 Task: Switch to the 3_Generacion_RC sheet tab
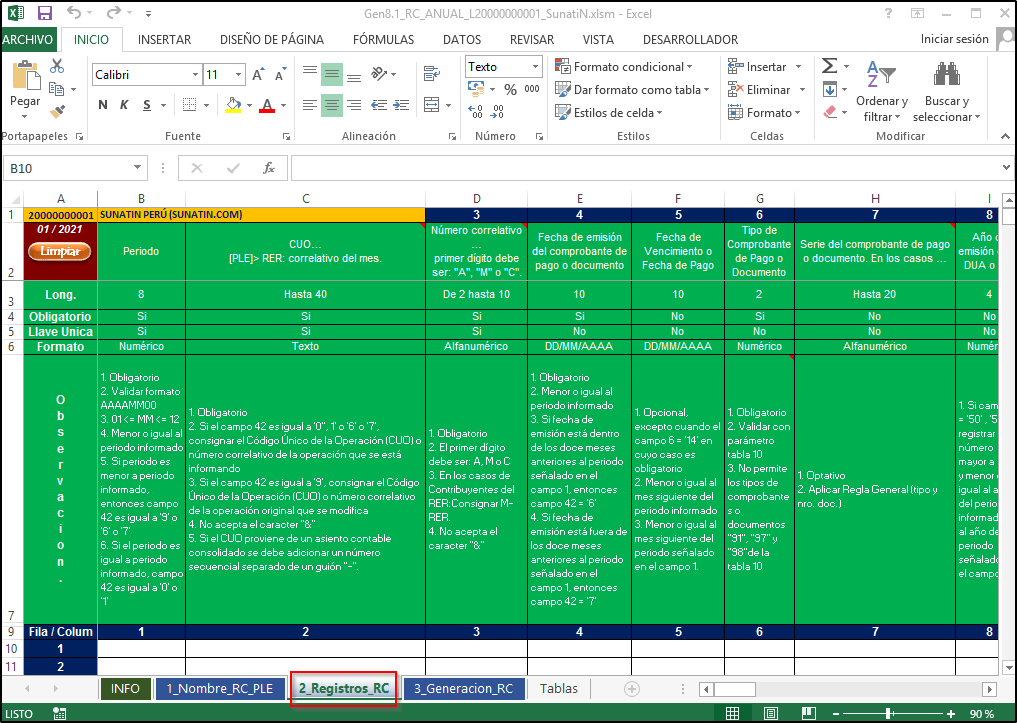pyautogui.click(x=464, y=688)
